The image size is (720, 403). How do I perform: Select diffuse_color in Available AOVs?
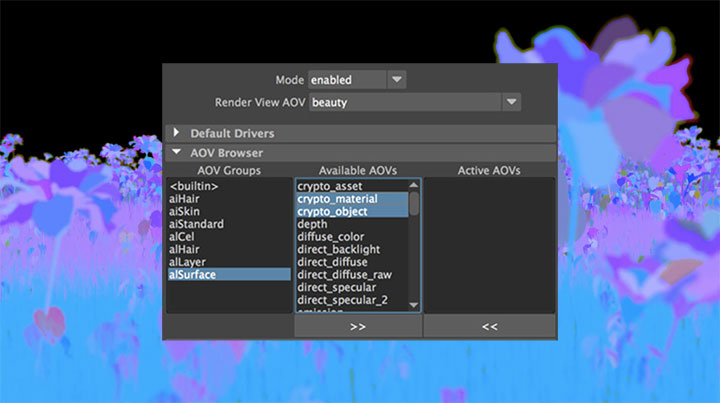[x=331, y=237]
